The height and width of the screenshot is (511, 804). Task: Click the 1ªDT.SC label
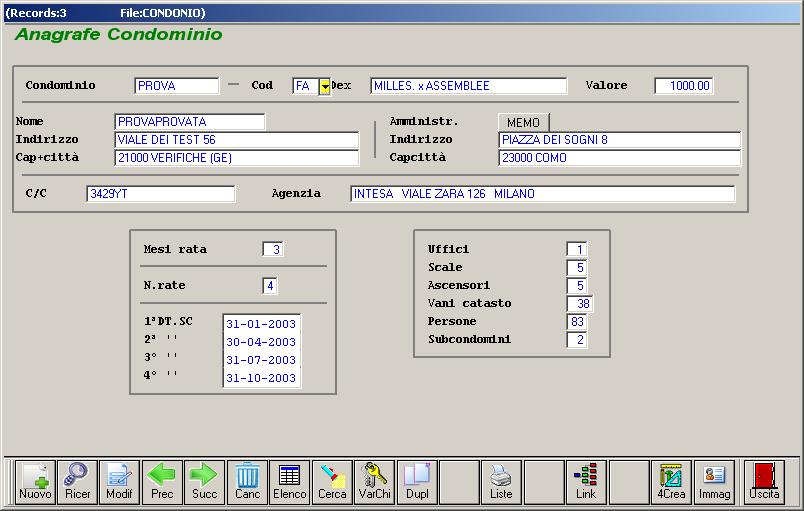168,321
